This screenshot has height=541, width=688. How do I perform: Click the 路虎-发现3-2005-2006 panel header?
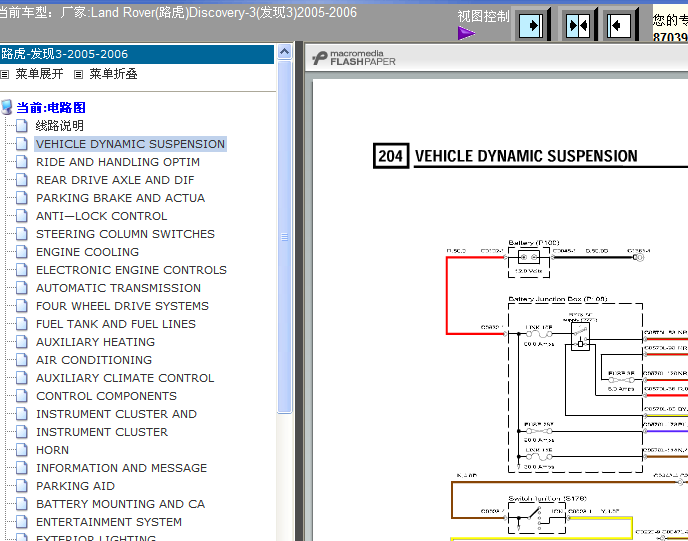[x=137, y=54]
